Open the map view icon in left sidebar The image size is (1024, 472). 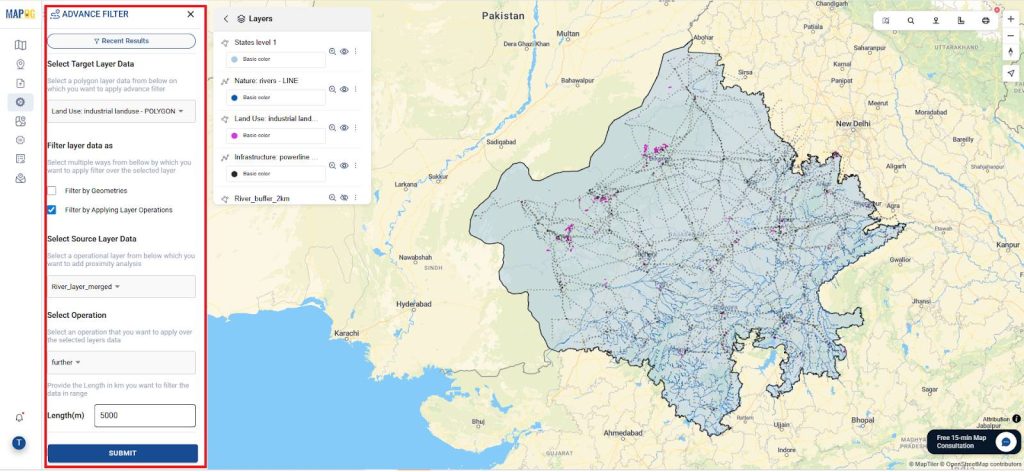(x=20, y=45)
